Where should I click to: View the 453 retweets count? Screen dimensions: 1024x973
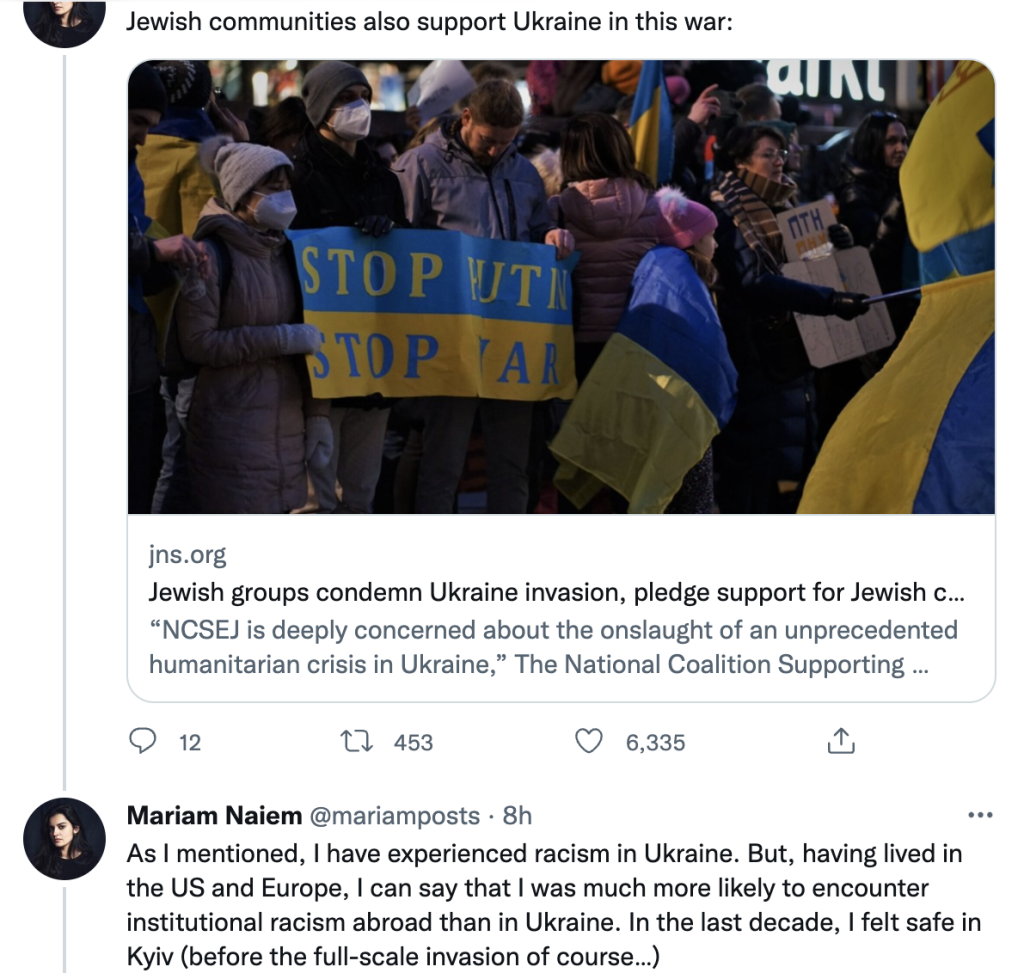(x=413, y=742)
